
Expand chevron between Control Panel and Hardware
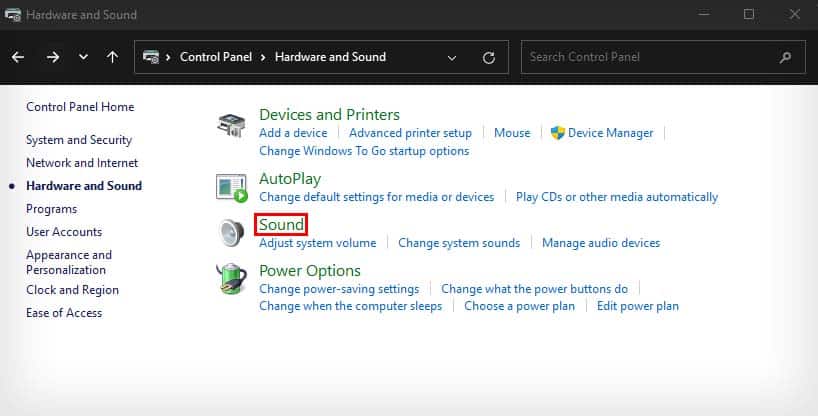click(263, 57)
